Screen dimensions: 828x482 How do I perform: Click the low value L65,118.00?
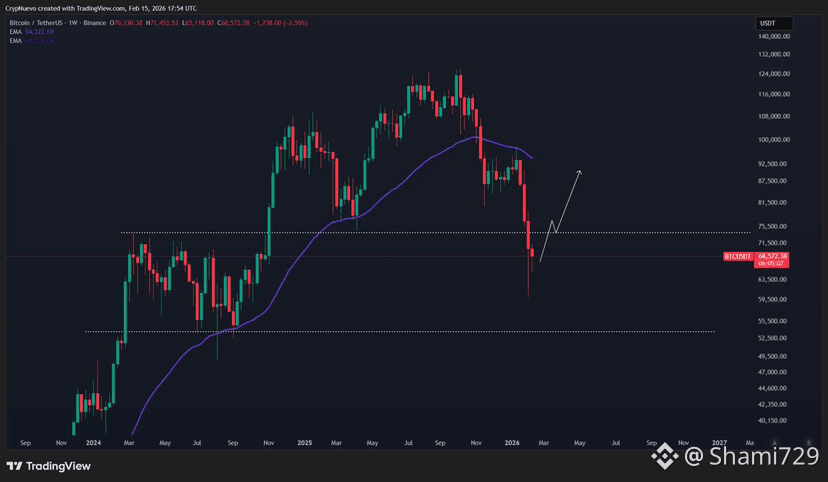[198, 23]
